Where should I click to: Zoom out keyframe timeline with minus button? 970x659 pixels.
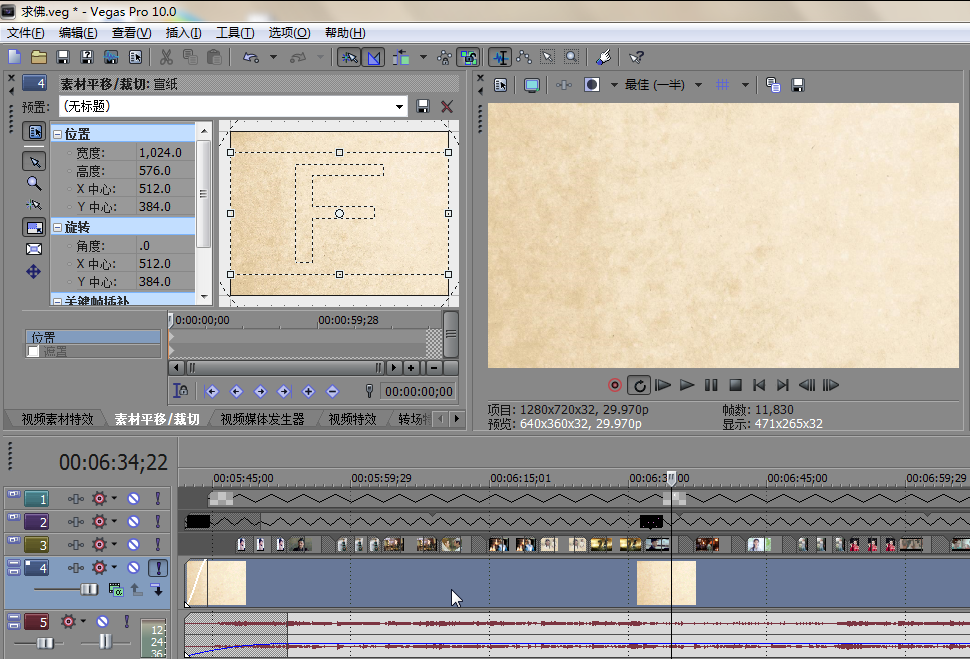(x=434, y=368)
